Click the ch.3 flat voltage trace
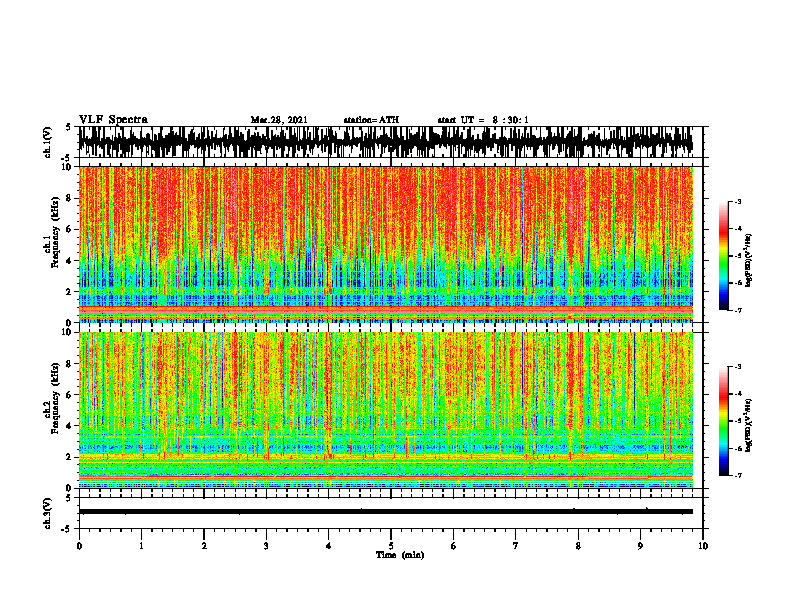Image resolution: width=792 pixels, height=612 pixels. (x=385, y=512)
